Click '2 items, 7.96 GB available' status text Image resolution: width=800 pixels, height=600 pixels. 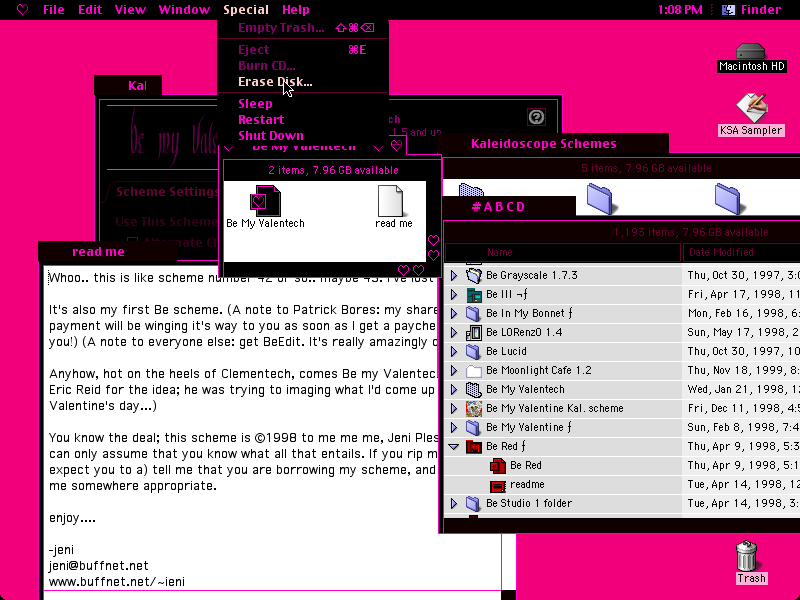point(333,170)
